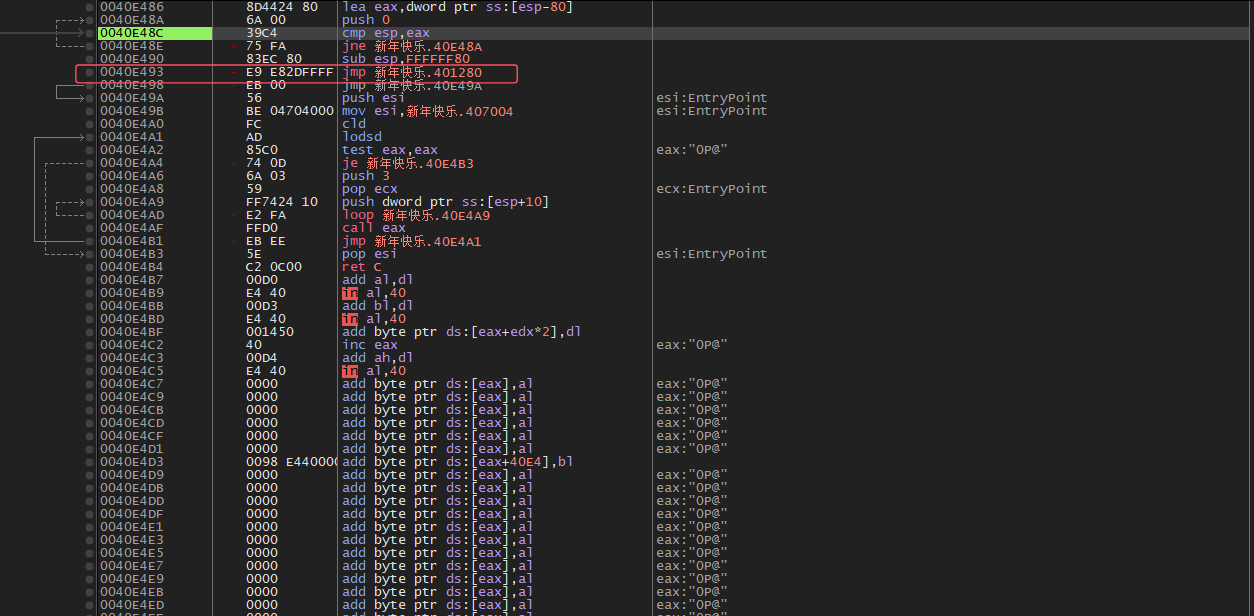Click in al,40 instruction at 0040E4C5

pyautogui.click(x=374, y=371)
